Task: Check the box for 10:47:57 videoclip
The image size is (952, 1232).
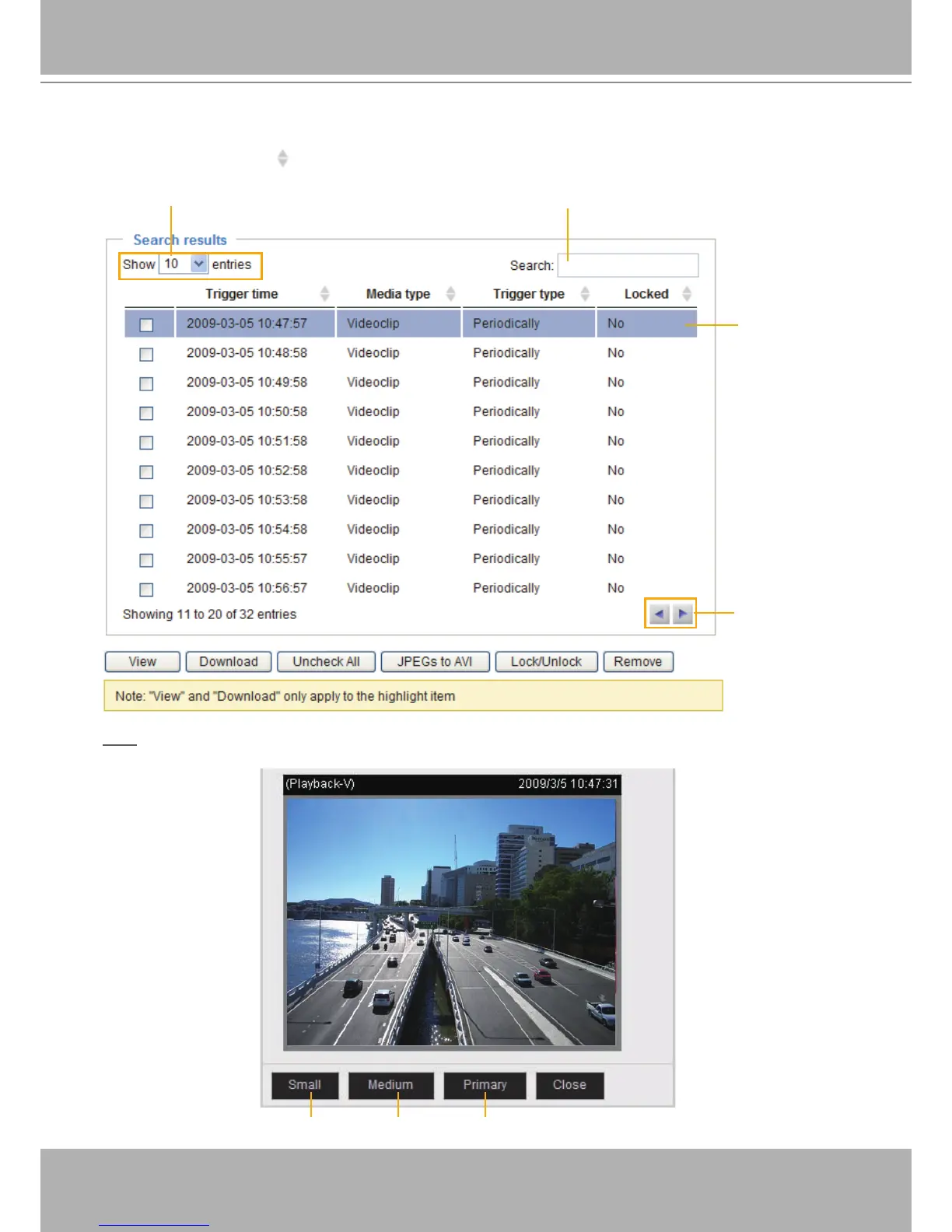Action: pos(146,324)
